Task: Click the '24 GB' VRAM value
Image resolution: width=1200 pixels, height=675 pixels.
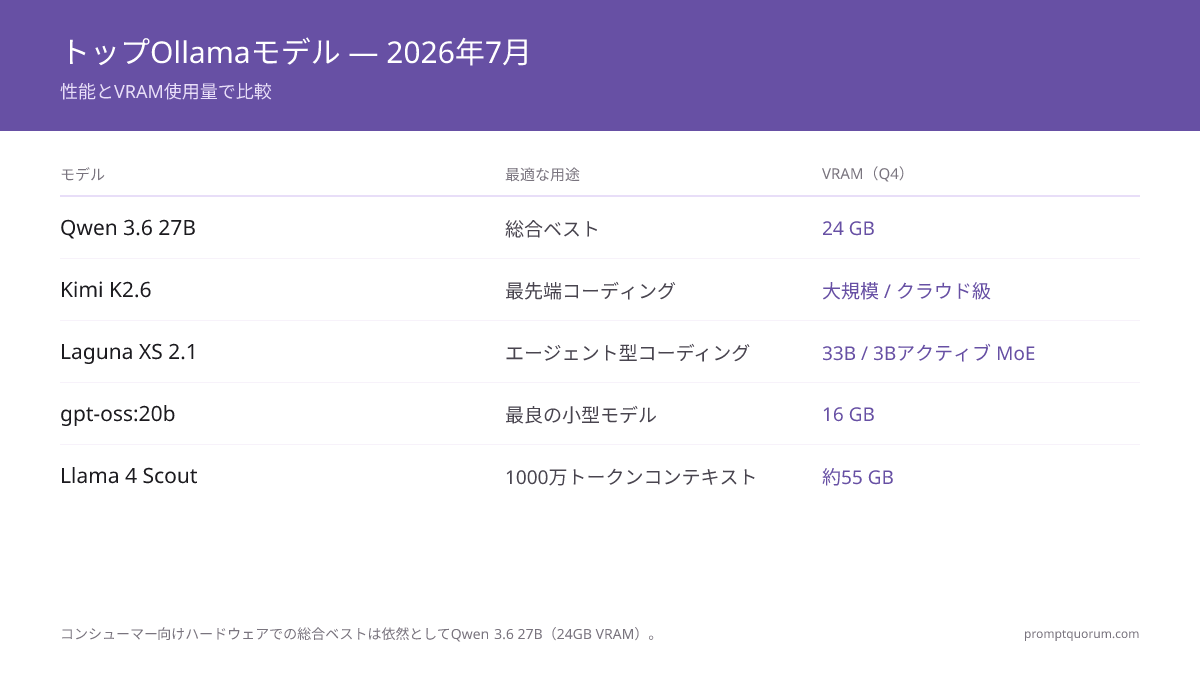Action: [848, 229]
